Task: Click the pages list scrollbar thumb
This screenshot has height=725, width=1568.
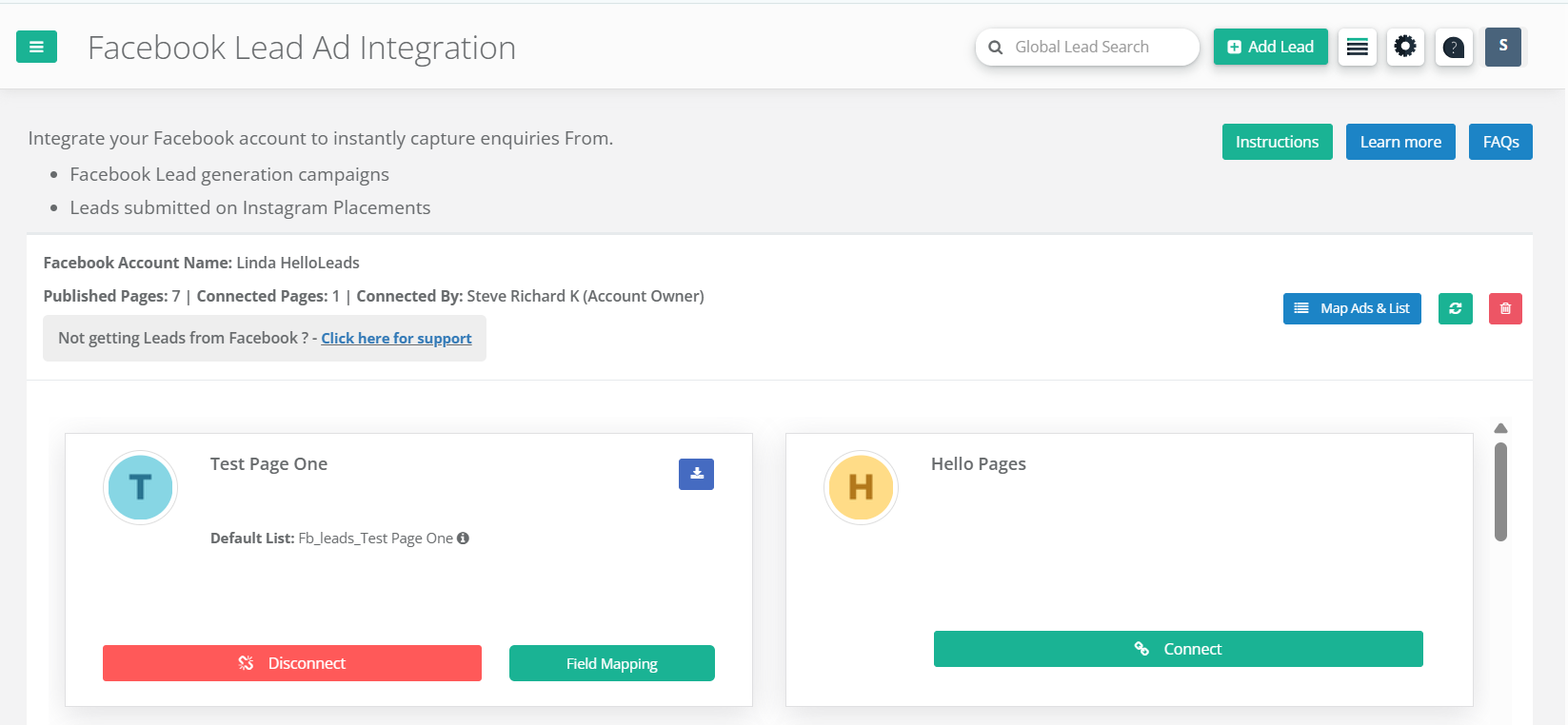Action: pos(1500,492)
